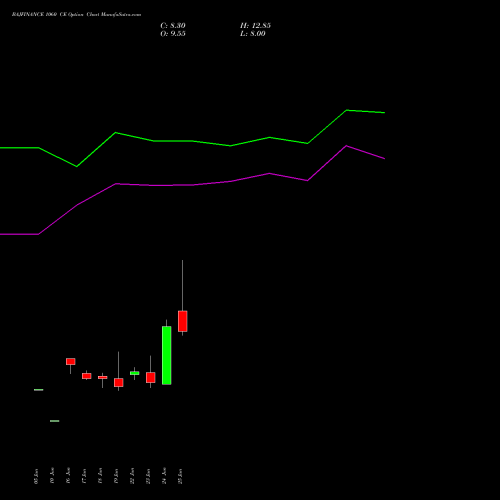Viewport: 500px width, 500px height.
Task: Click the open value "O: 9.55"
Action: point(173,34)
